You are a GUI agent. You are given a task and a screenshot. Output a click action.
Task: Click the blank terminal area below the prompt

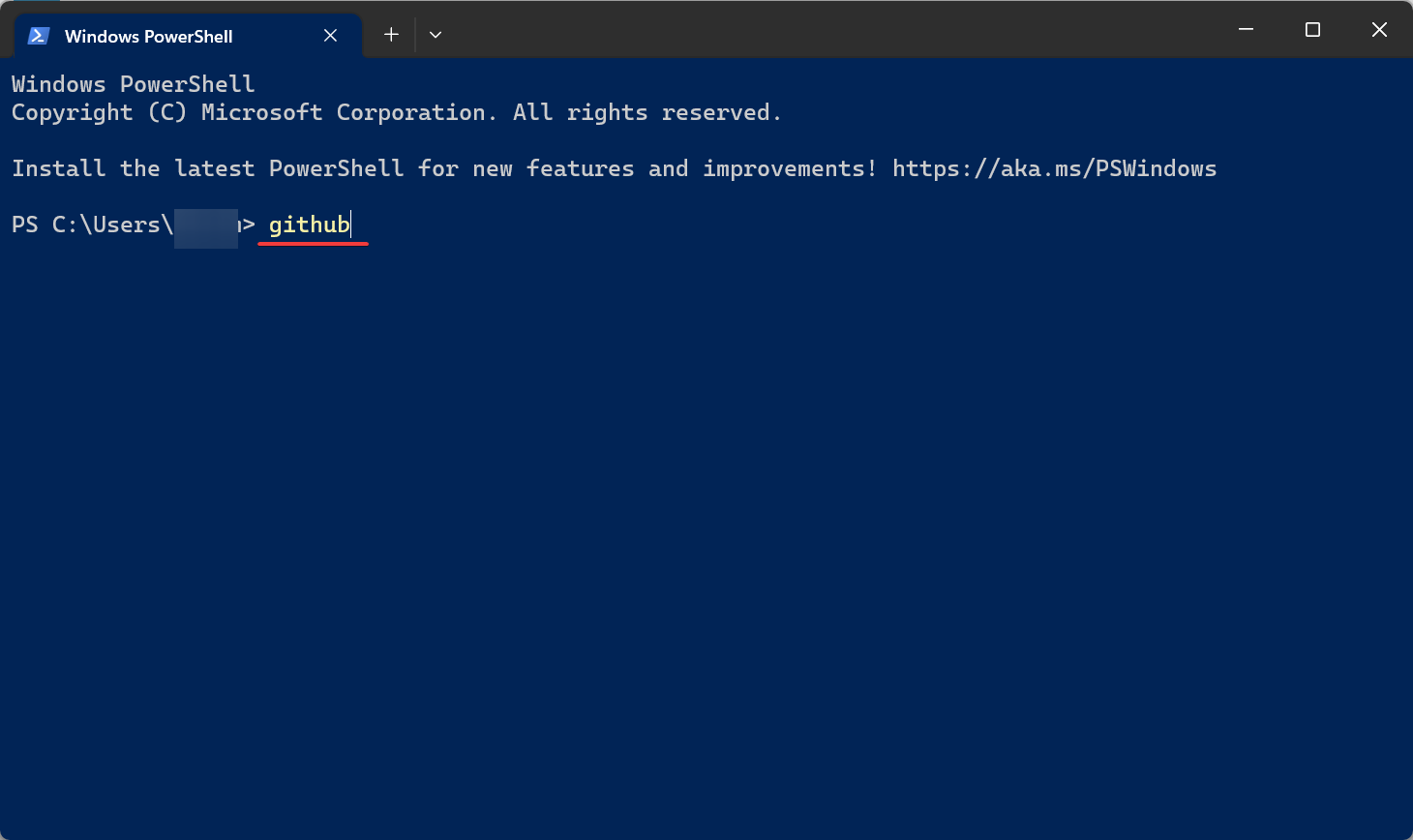pos(706,542)
